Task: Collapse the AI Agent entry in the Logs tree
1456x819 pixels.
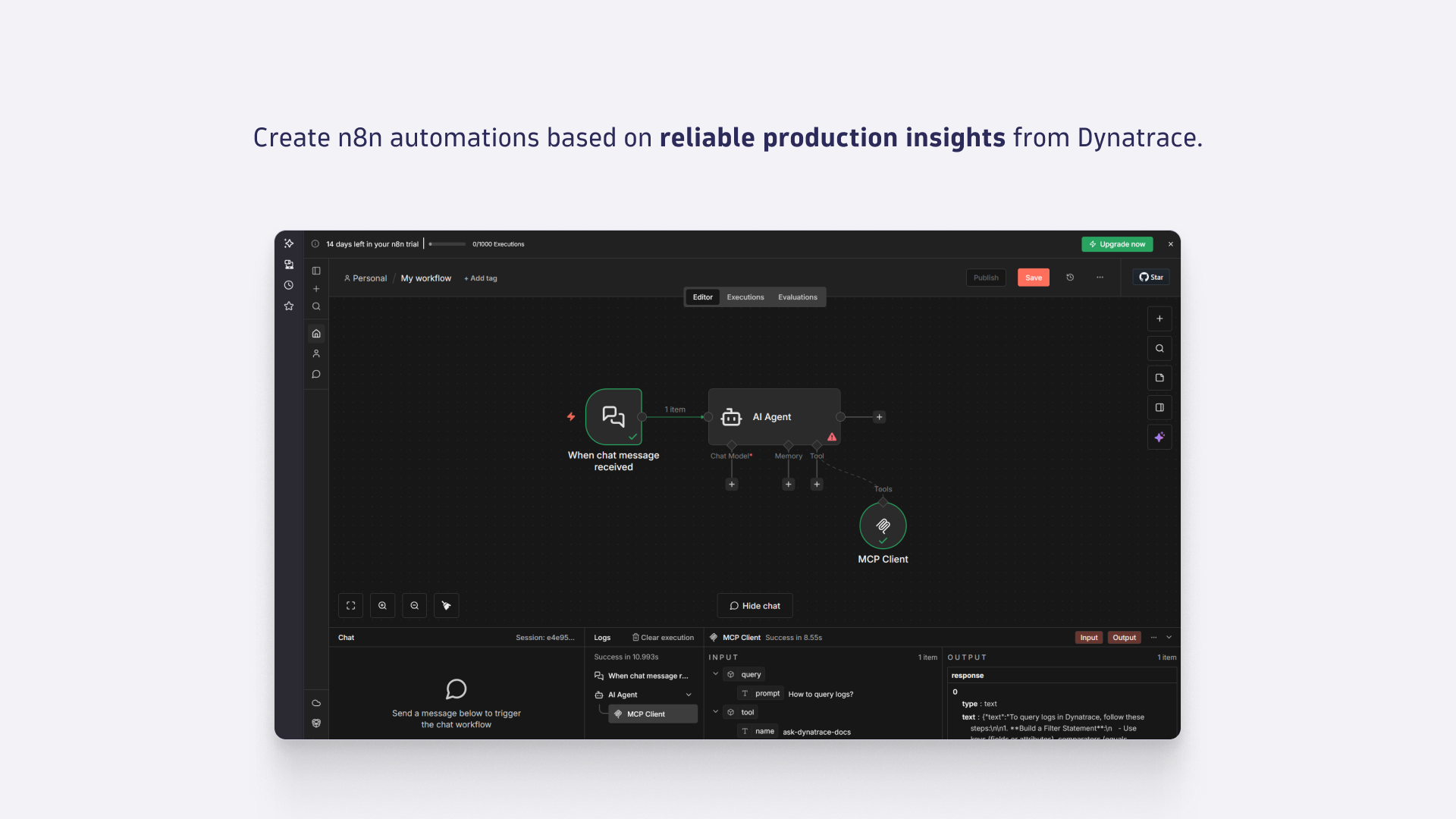Action: click(689, 694)
